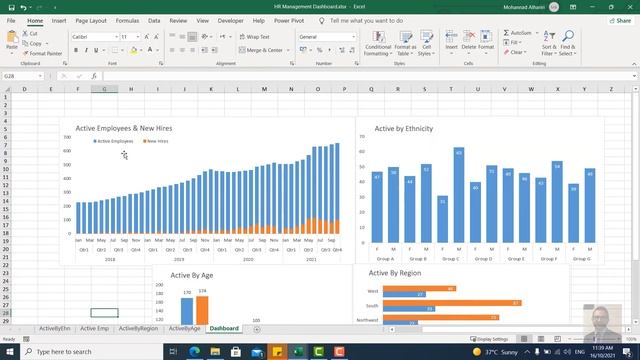The height and width of the screenshot is (360, 640).
Task: Open the Power Pivot tab
Action: (x=289, y=20)
